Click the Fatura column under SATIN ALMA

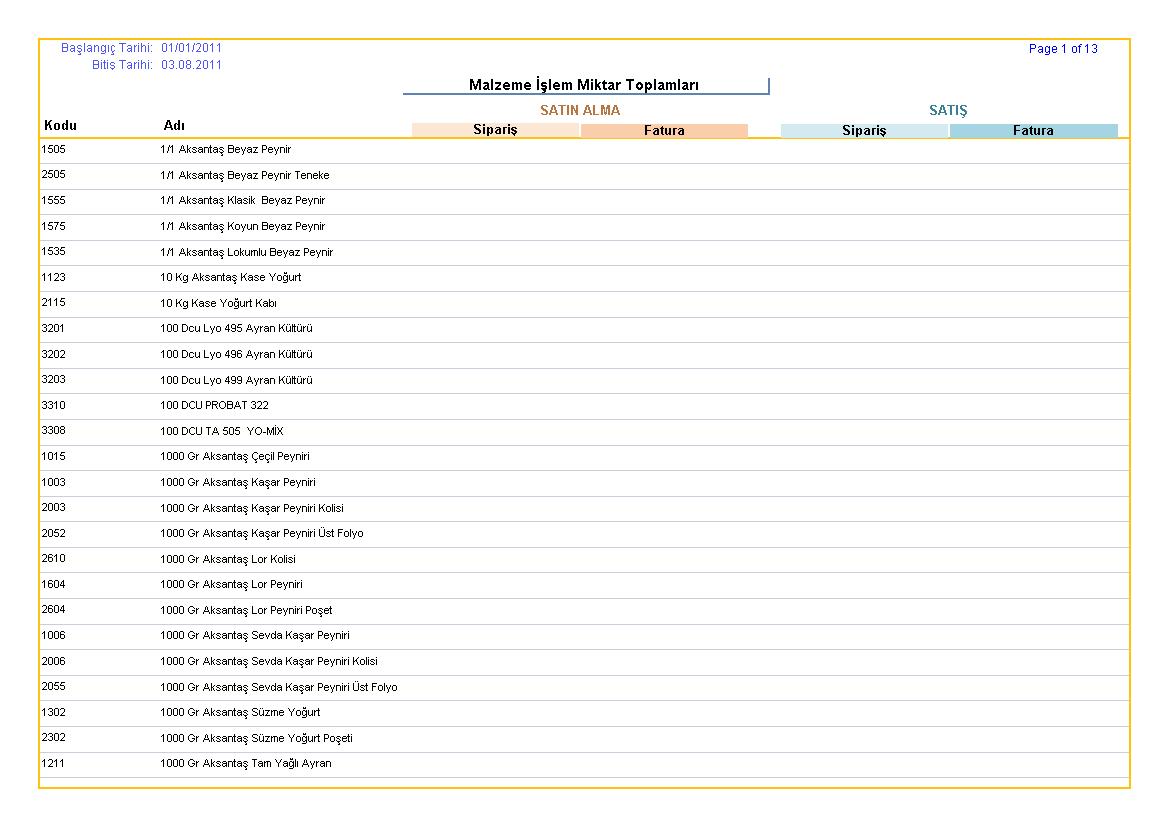664,130
